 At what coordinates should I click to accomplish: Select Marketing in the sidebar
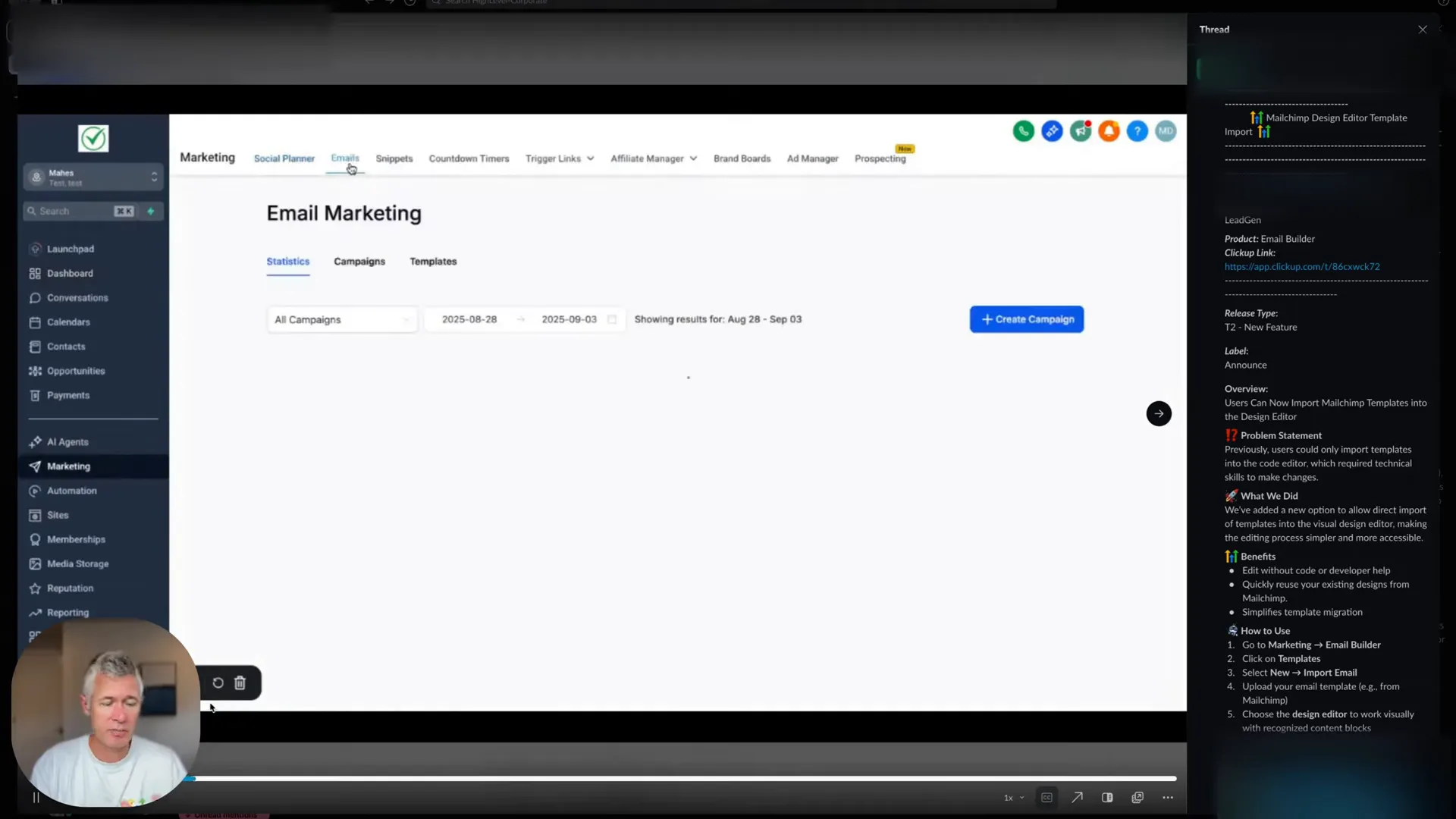pos(93,466)
